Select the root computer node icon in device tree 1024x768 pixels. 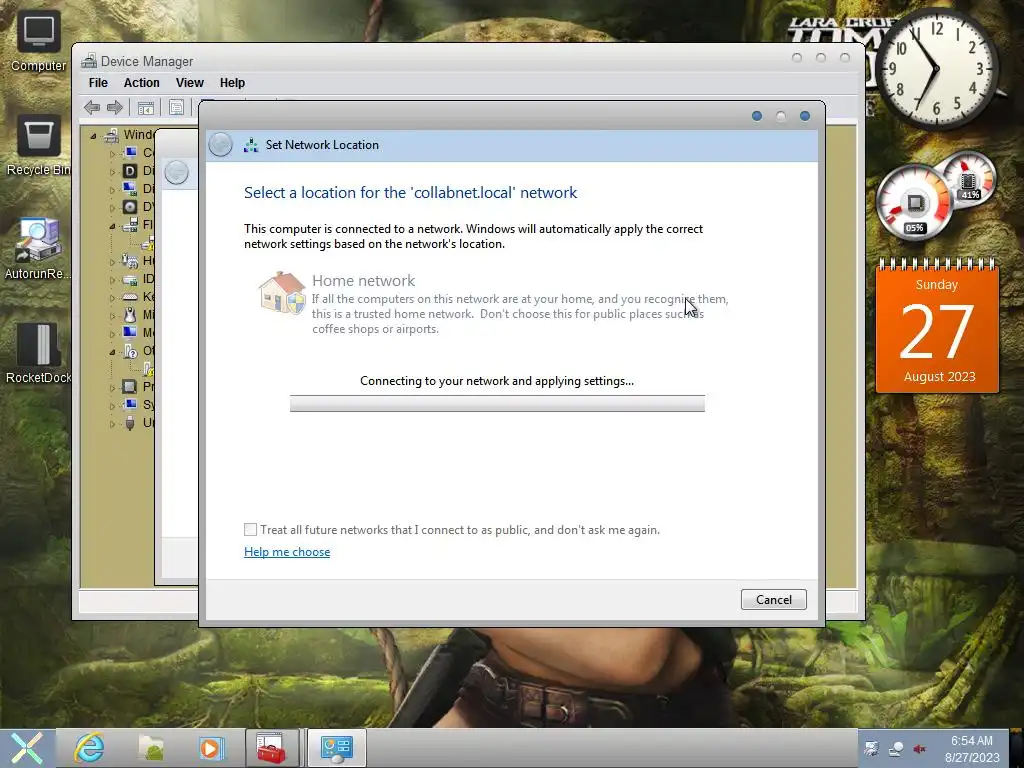click(x=112, y=135)
